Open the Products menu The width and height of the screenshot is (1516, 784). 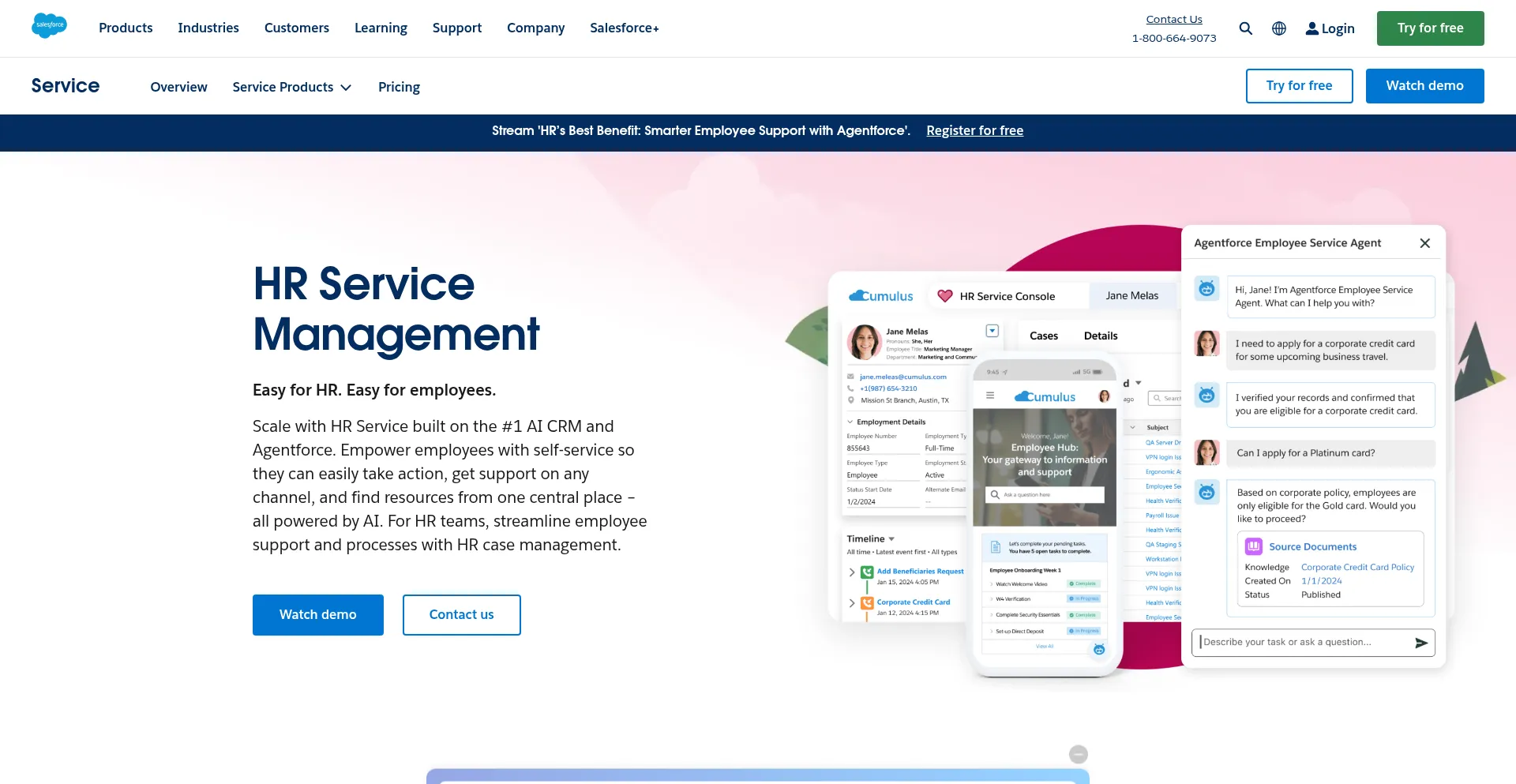(x=126, y=28)
